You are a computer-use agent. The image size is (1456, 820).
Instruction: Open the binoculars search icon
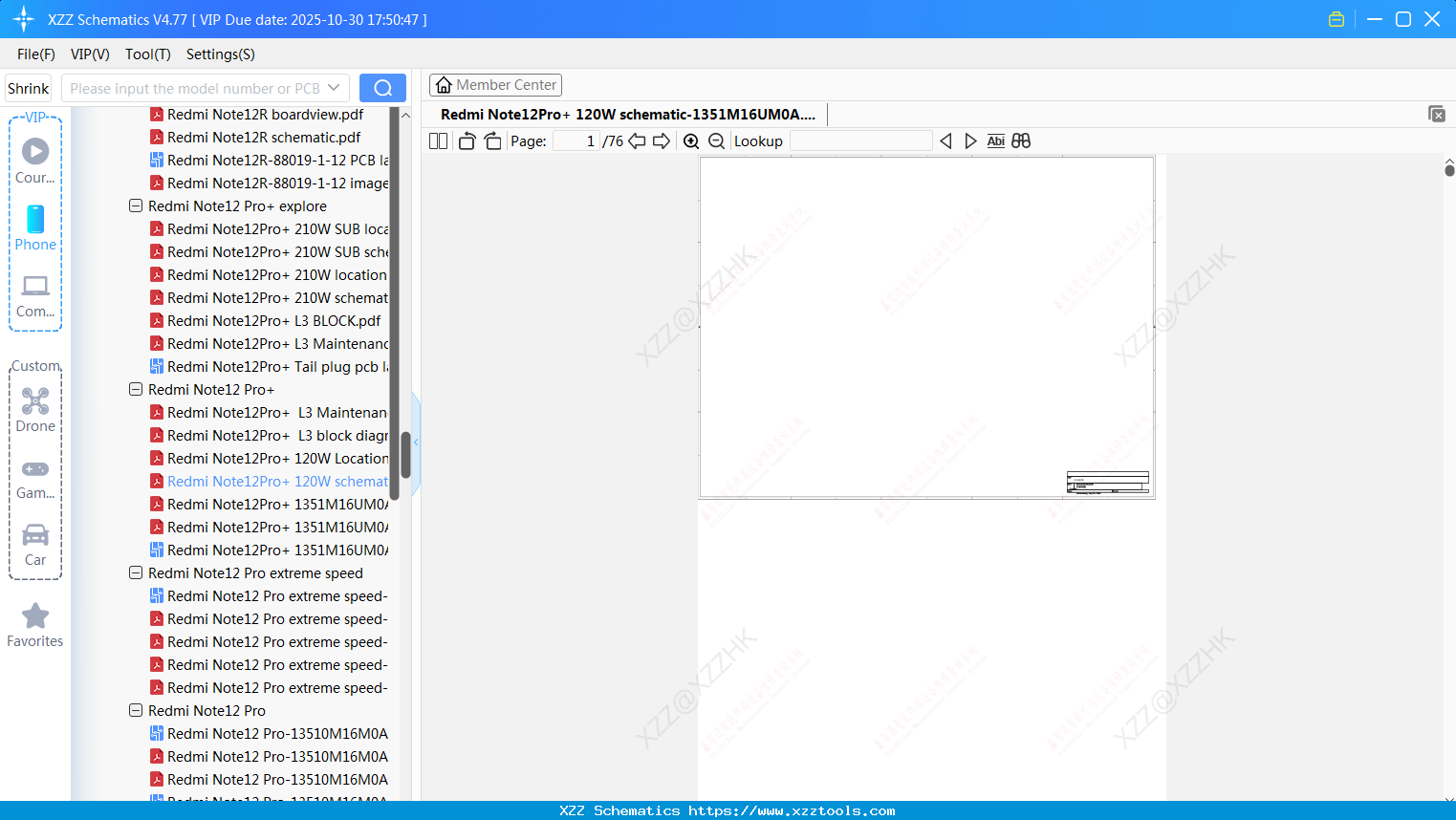click(x=1020, y=140)
